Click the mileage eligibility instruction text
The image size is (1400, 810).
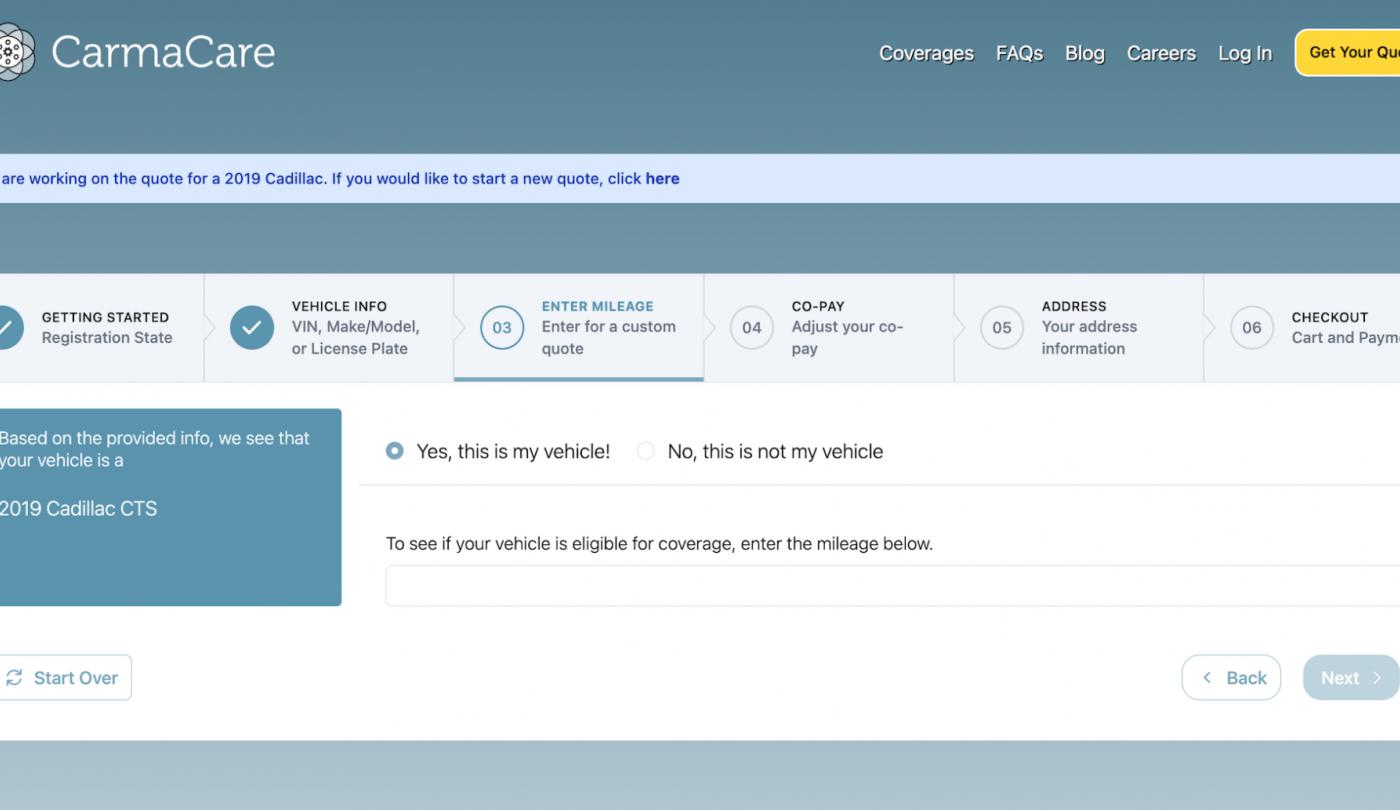point(659,544)
